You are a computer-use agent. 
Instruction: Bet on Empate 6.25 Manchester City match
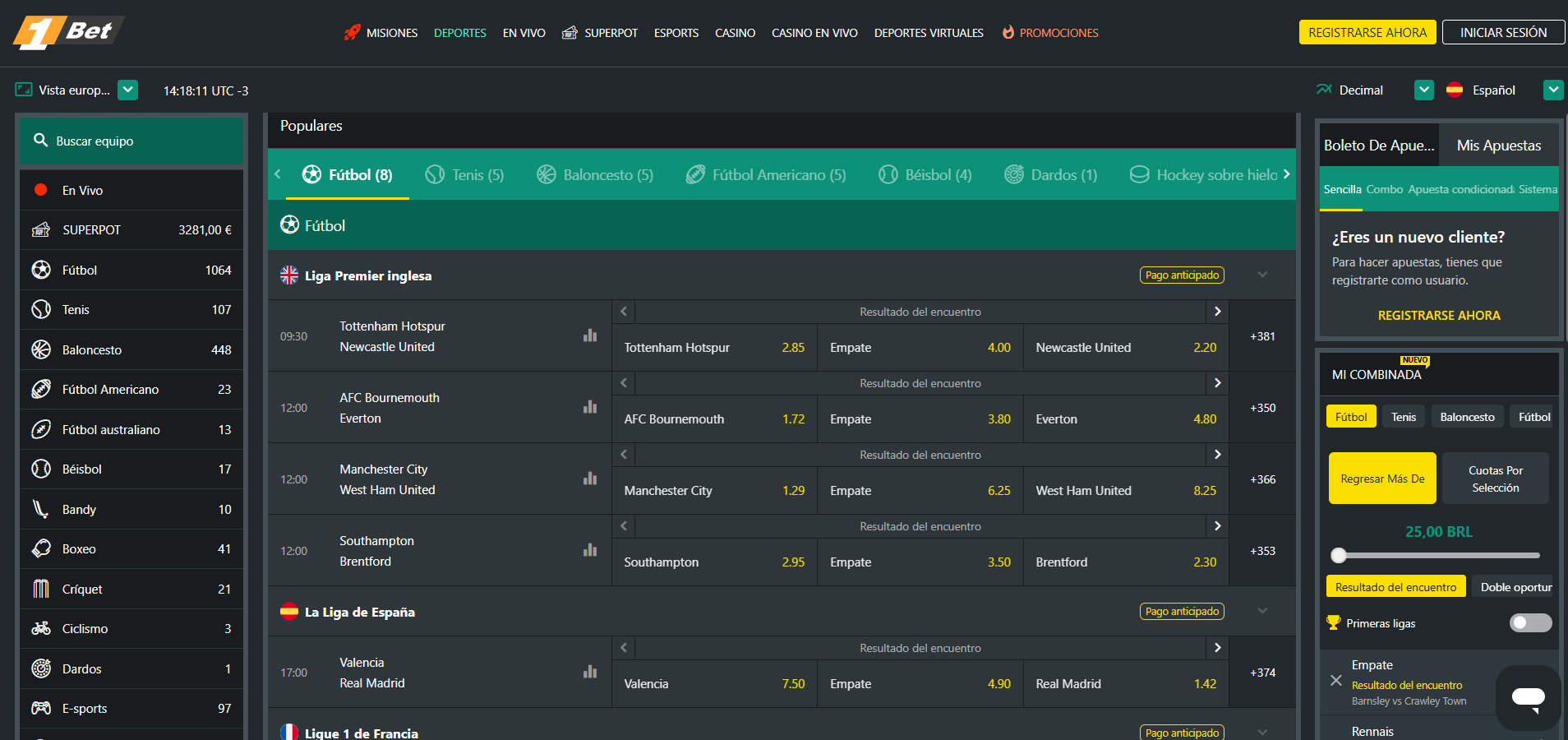[x=920, y=490]
